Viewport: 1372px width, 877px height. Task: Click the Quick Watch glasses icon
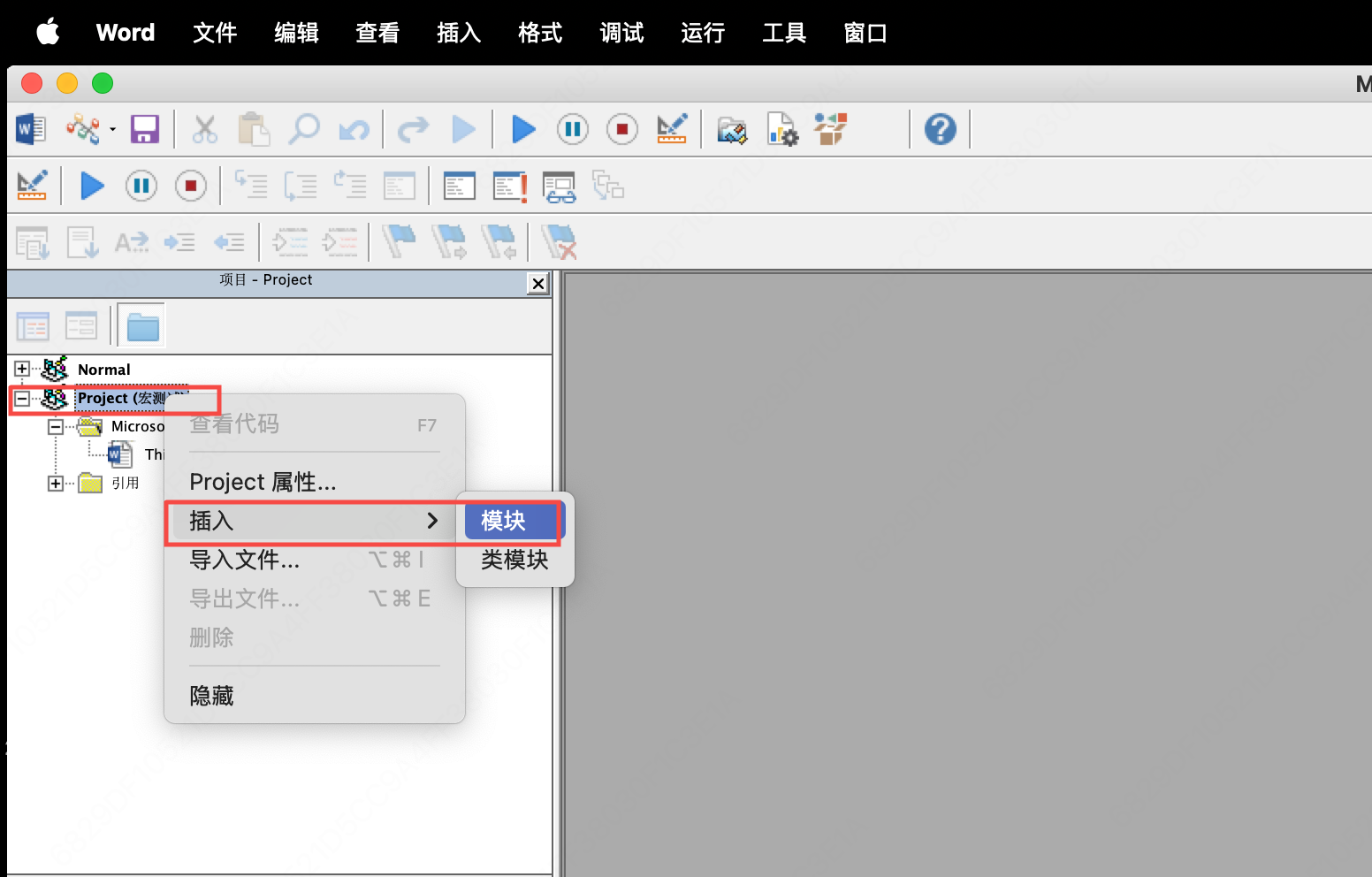point(560,187)
